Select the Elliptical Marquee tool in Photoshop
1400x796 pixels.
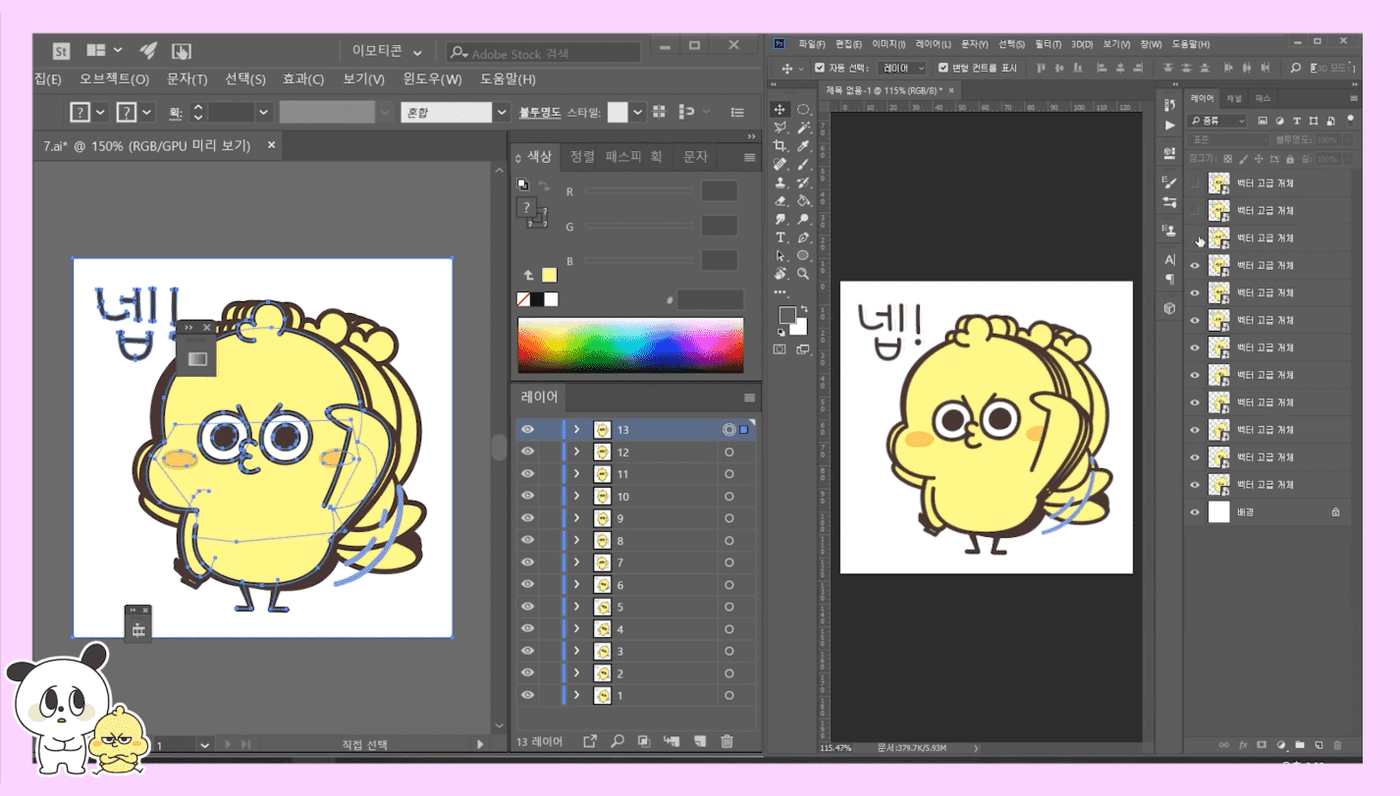[x=803, y=109]
